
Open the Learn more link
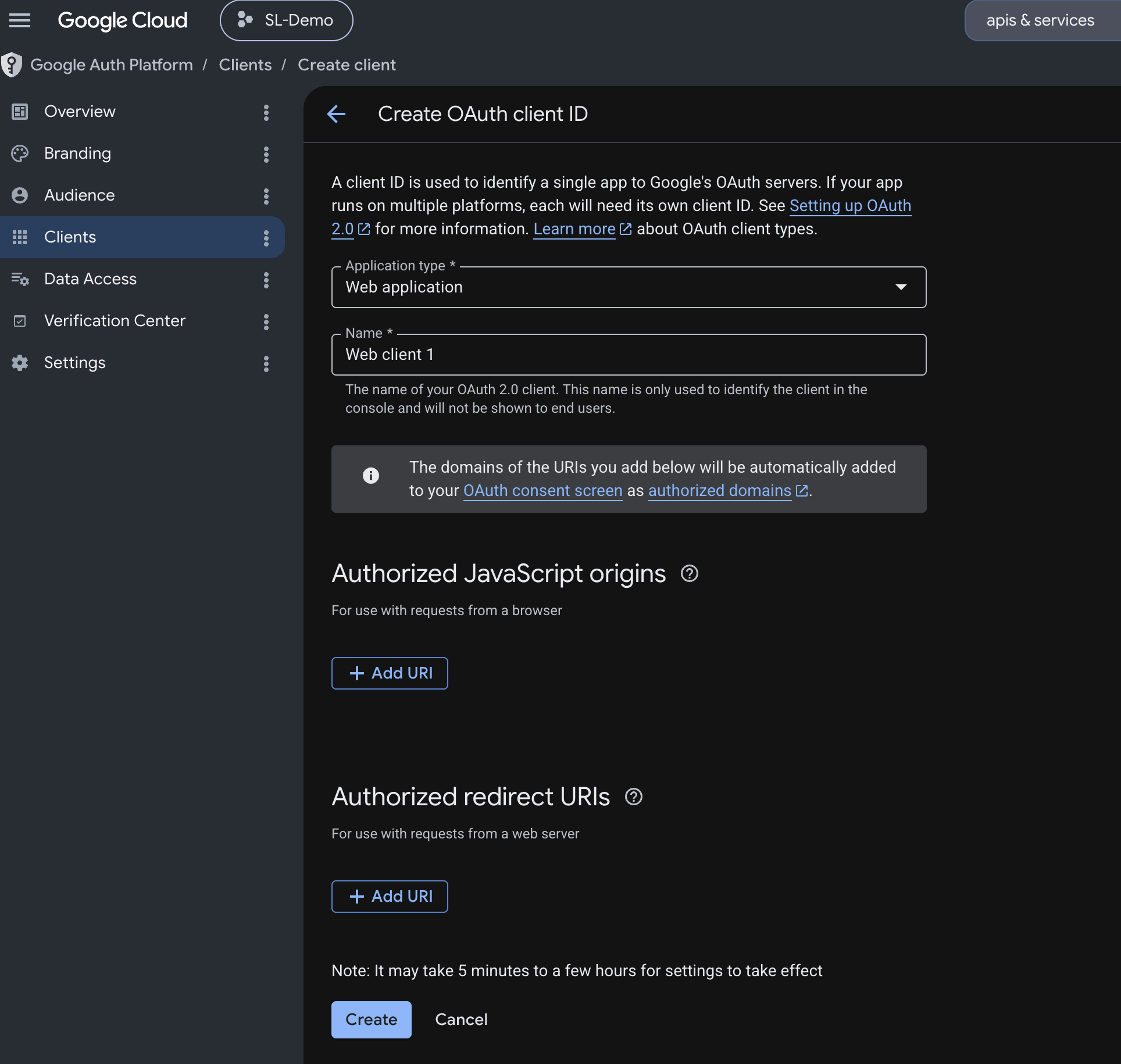tap(574, 229)
